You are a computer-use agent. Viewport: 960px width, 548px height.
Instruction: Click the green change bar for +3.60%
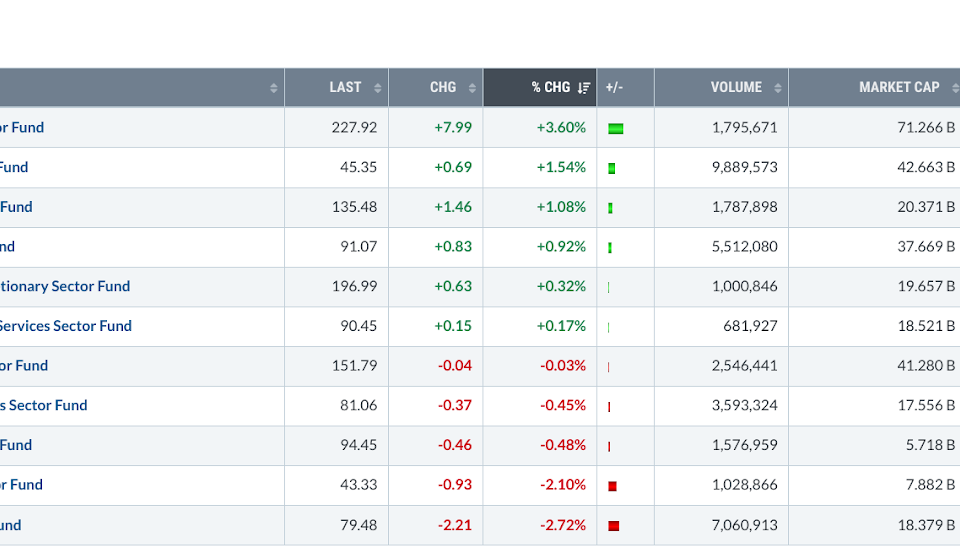tap(616, 128)
